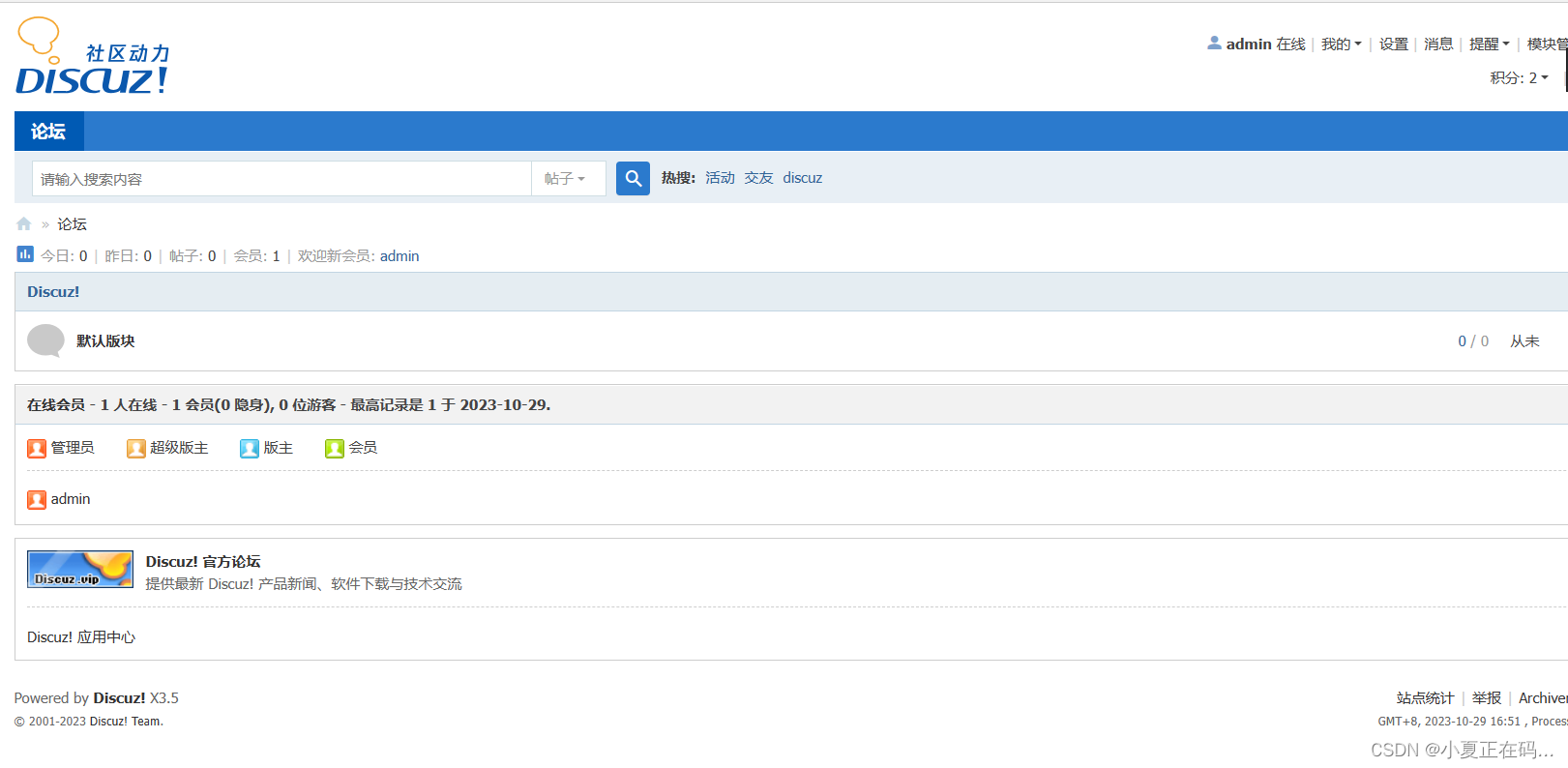Click the 默认版块 speech bubble icon
The image size is (1568, 768).
click(45, 340)
